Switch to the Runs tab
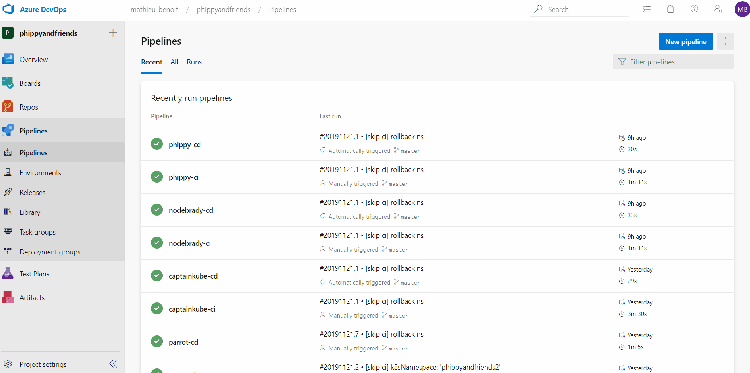The image size is (750, 373). pyautogui.click(x=194, y=62)
